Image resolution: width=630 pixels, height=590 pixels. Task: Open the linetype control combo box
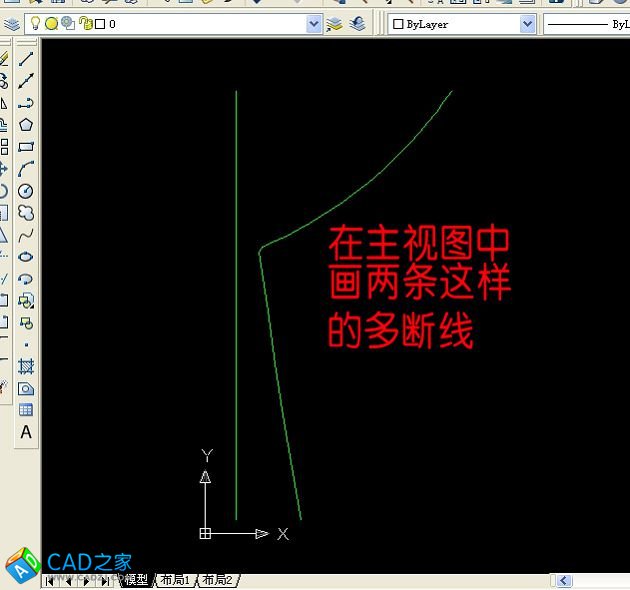point(587,25)
